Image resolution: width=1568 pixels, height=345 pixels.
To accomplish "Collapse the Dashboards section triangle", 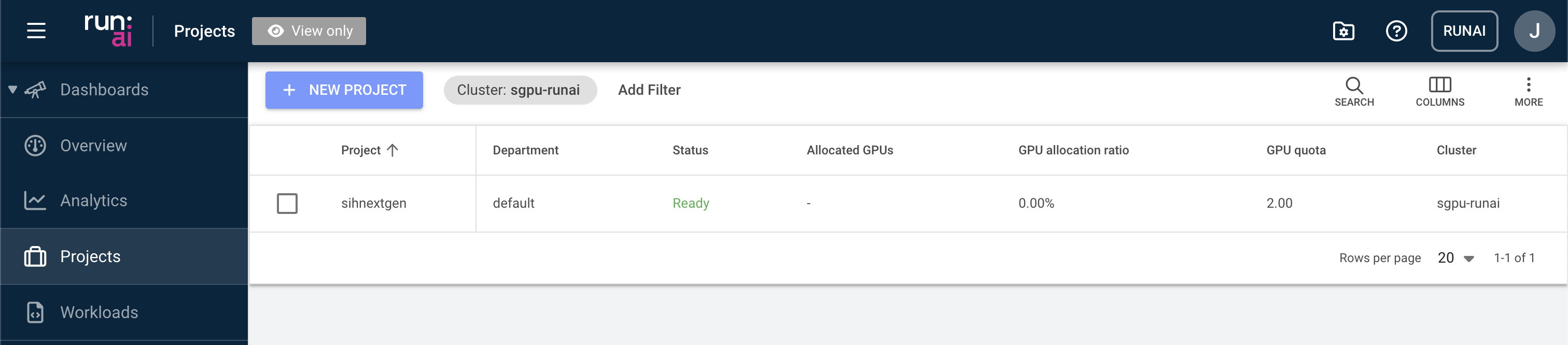I will (12, 90).
